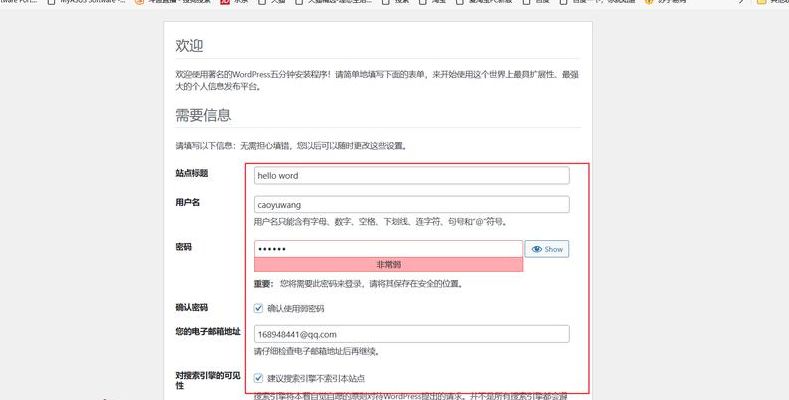Click the email field showing 168948441@qq.com
Screen dimensions: 789x400
pos(412,334)
